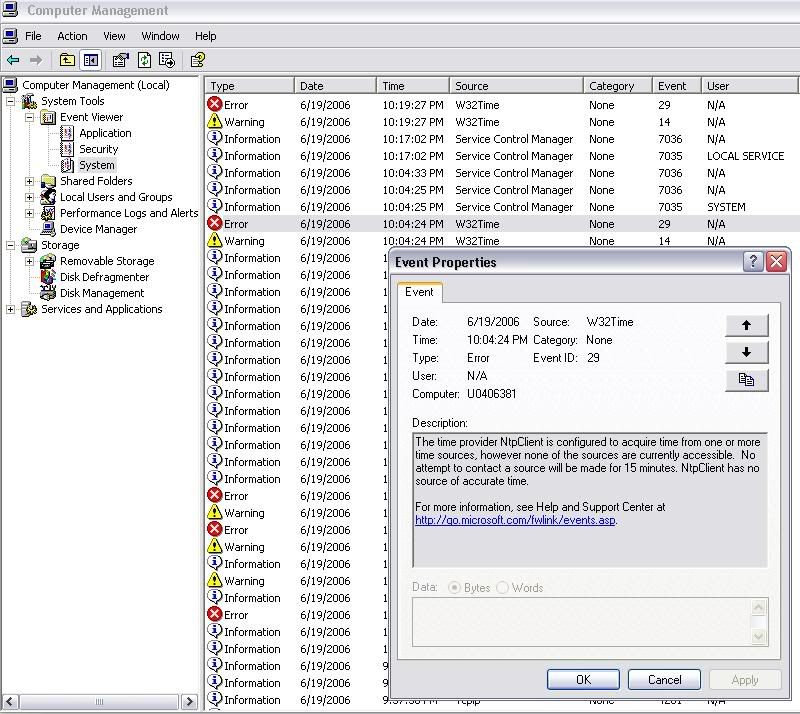Click OK in Event Properties dialog

click(583, 680)
